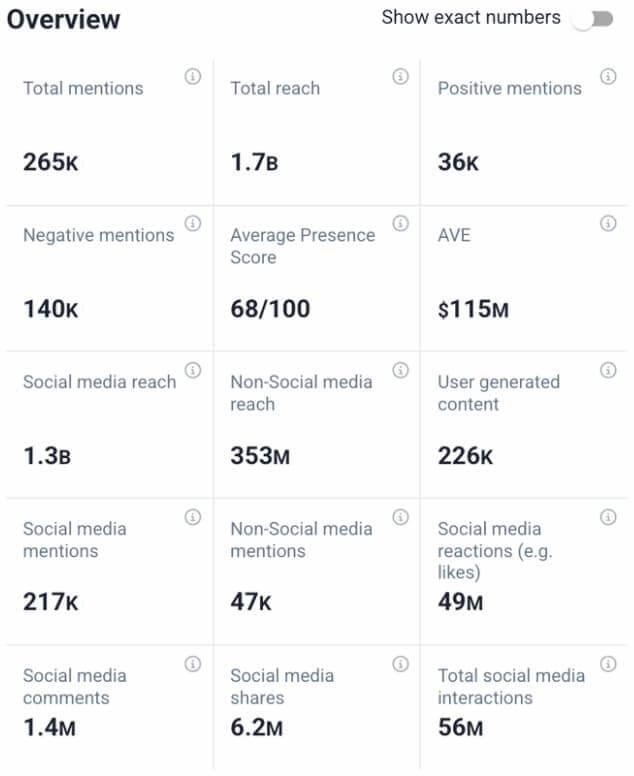Screen dimensions: 634x776
Task: Open info icon for Non-Social media mentions
Action: [400, 517]
